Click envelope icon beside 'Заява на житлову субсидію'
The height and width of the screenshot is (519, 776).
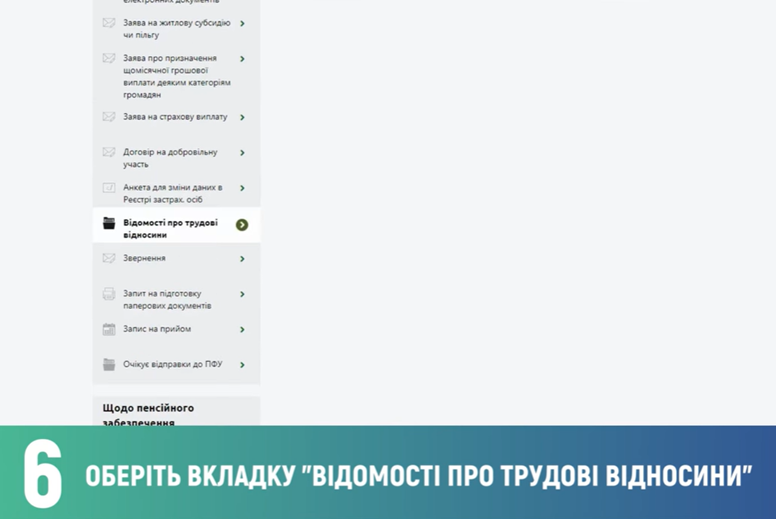pos(109,23)
